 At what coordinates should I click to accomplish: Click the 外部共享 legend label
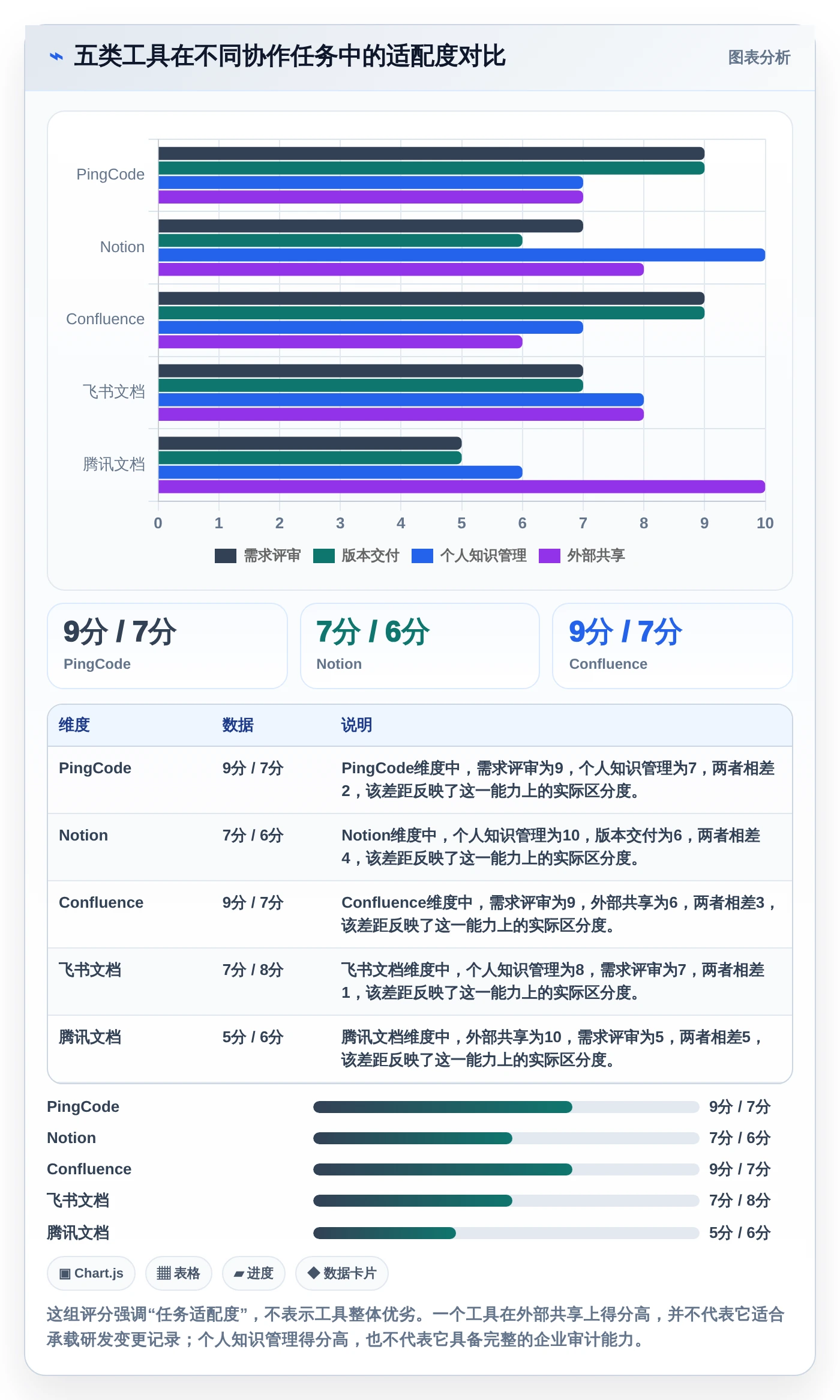point(596,556)
